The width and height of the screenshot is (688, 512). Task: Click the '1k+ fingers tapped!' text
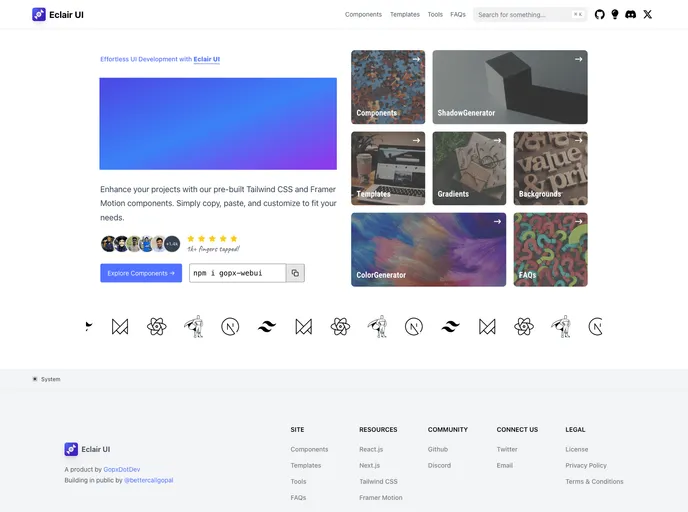[x=213, y=249]
